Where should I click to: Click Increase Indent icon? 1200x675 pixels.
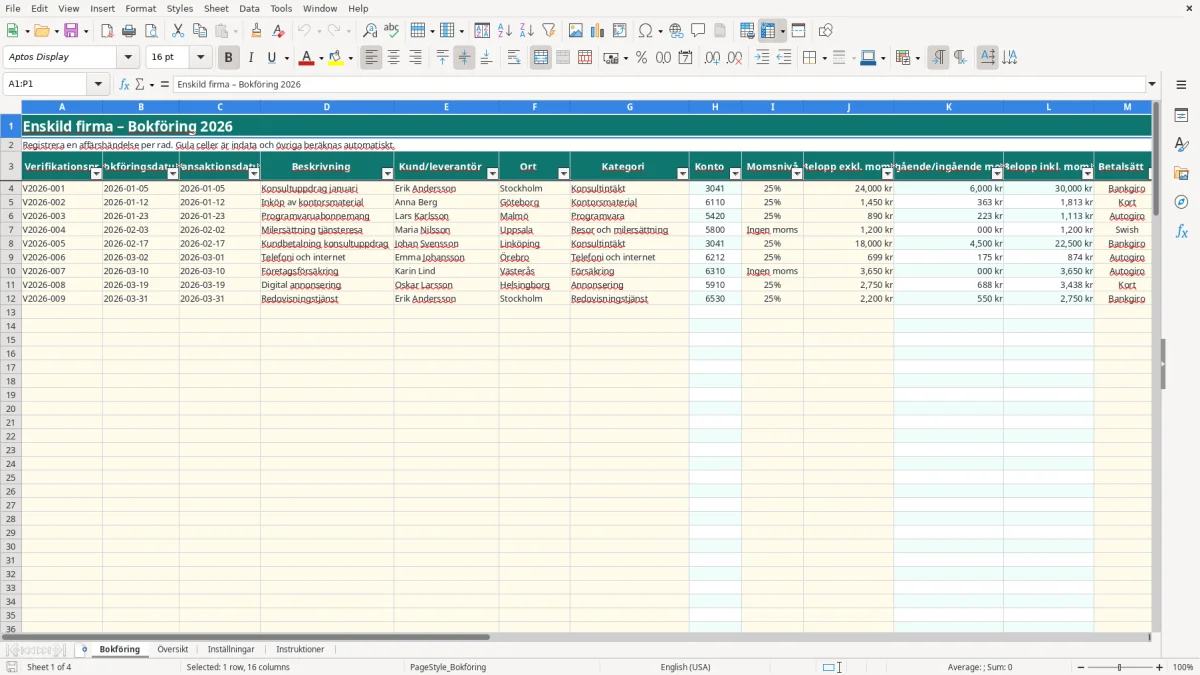click(762, 58)
